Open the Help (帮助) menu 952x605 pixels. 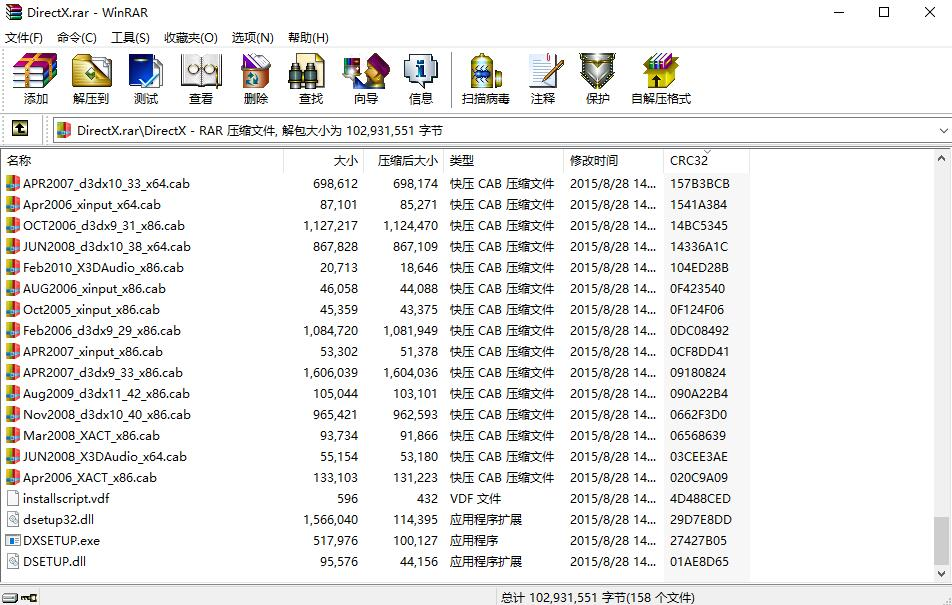[308, 38]
